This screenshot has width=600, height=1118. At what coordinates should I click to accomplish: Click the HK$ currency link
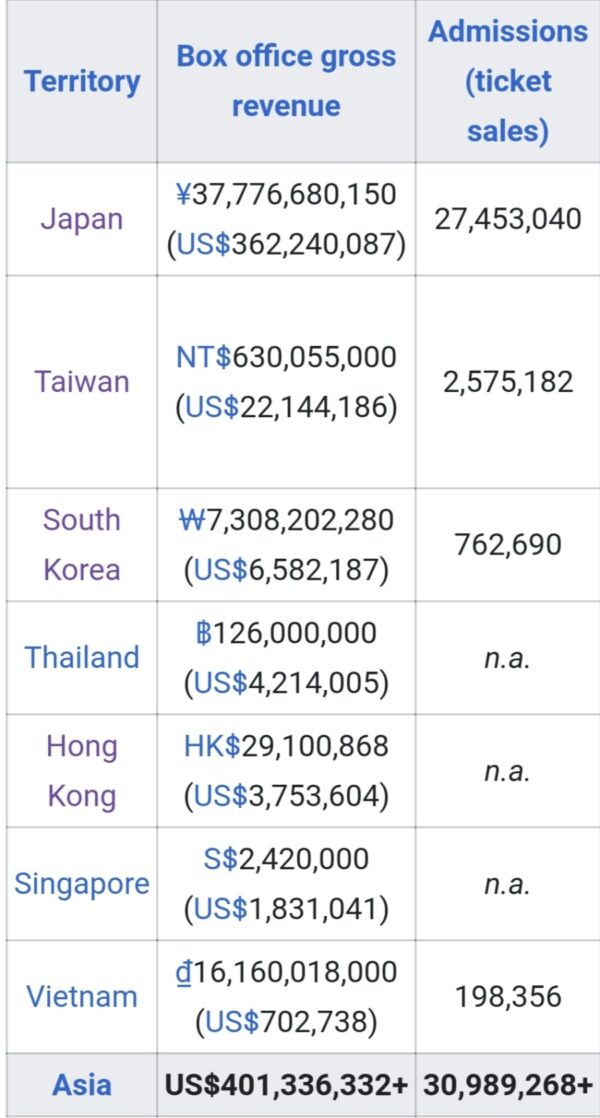(x=212, y=746)
